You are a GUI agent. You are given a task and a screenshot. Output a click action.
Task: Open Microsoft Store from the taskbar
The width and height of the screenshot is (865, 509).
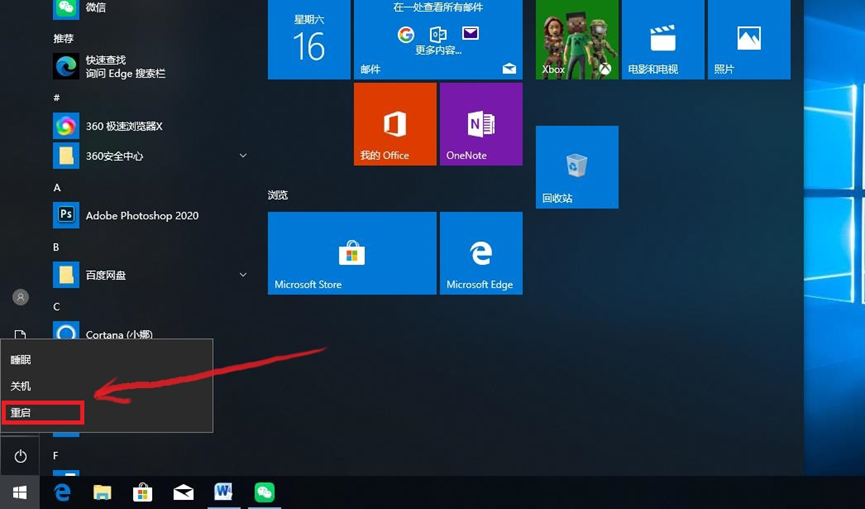[x=142, y=492]
